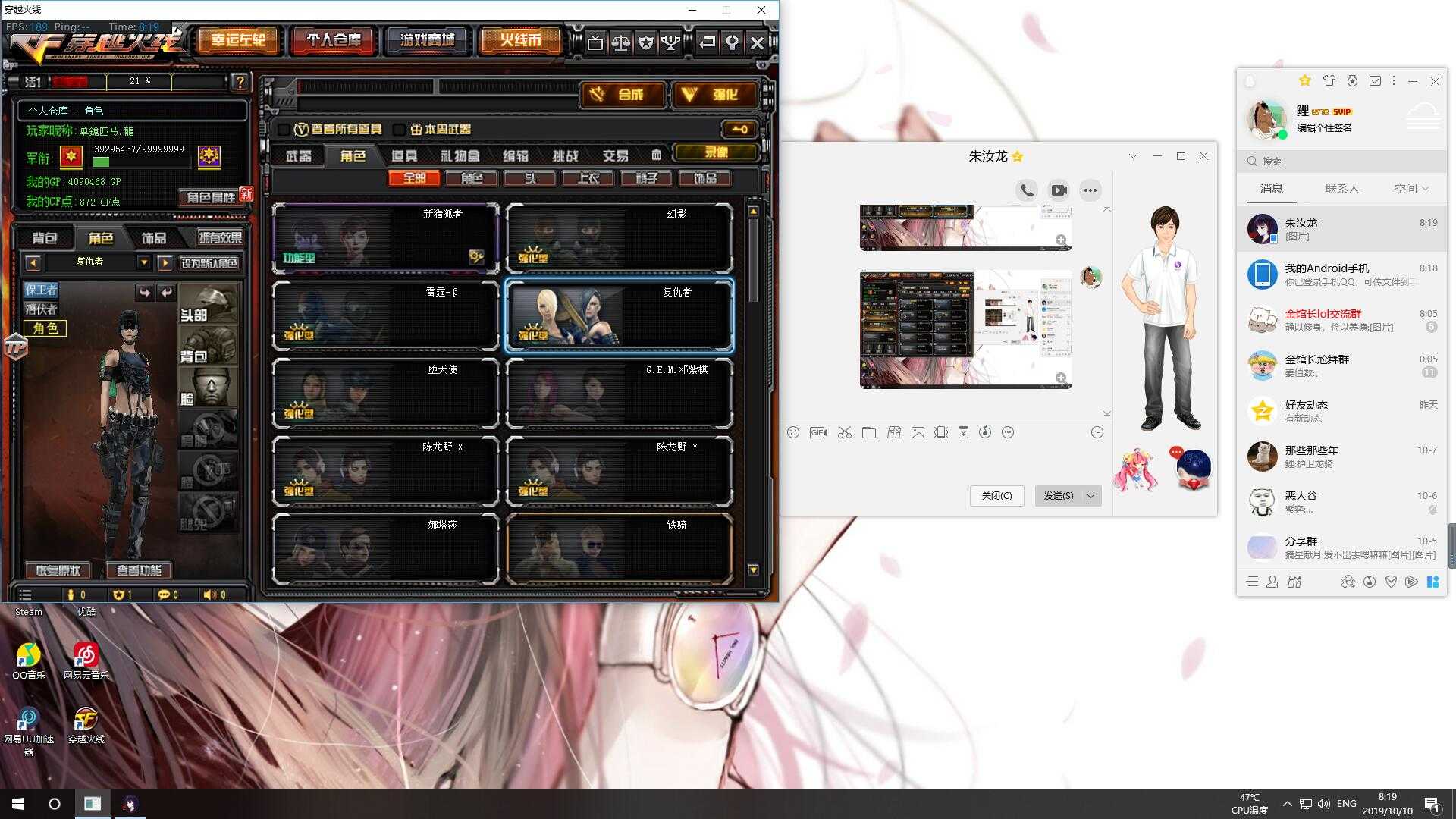Switch to the 武器 inventory tab
Image resolution: width=1456 pixels, height=819 pixels.
[x=299, y=155]
